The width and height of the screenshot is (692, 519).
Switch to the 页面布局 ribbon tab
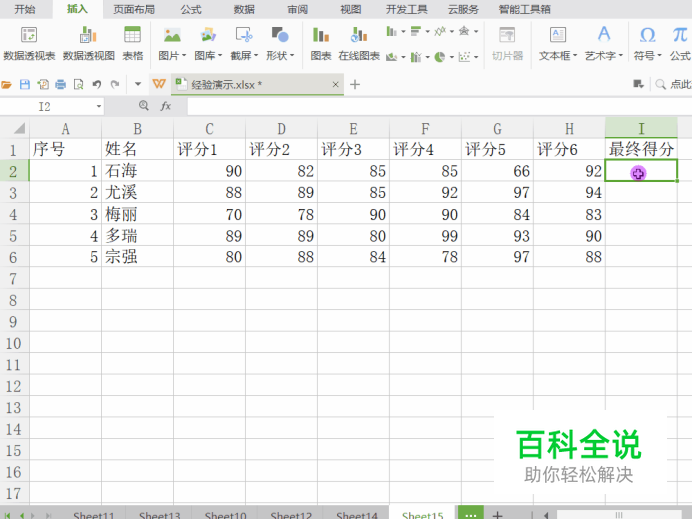coord(134,9)
